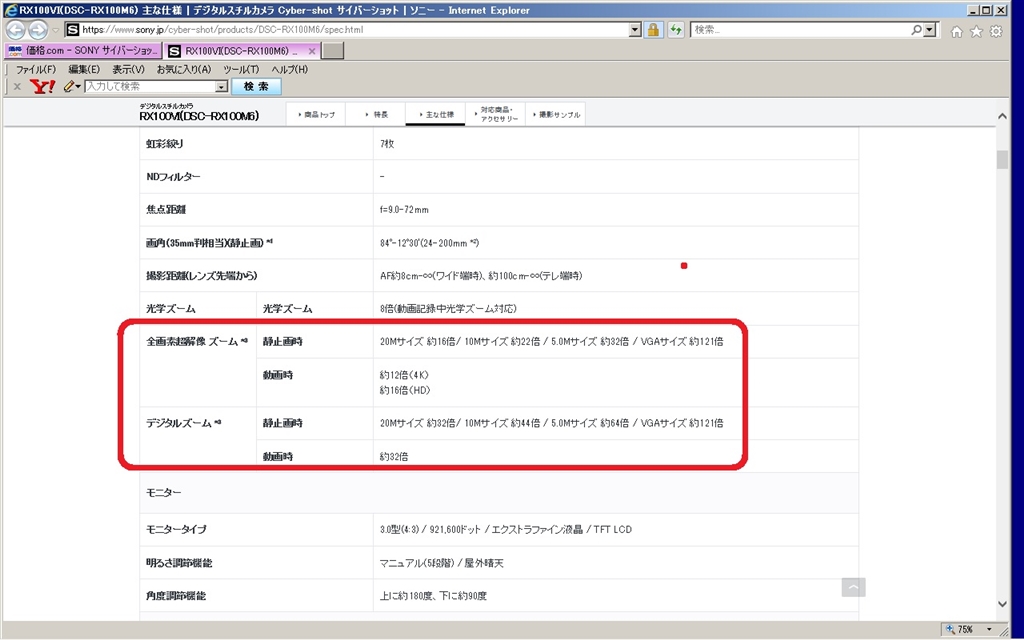Open the 表示(V) menu

click(129, 69)
